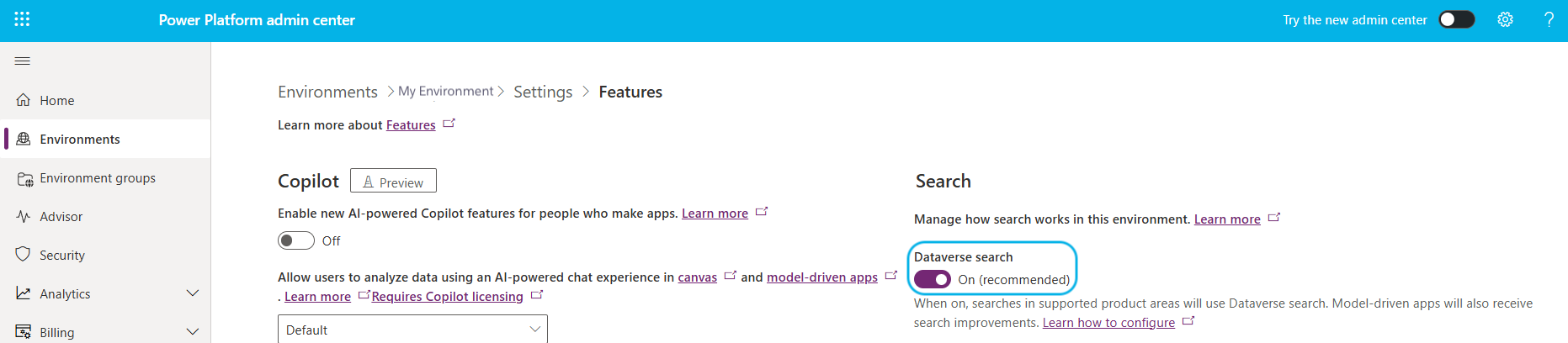This screenshot has height=343, width=1568.
Task: Click the Search section heading
Action: (943, 181)
